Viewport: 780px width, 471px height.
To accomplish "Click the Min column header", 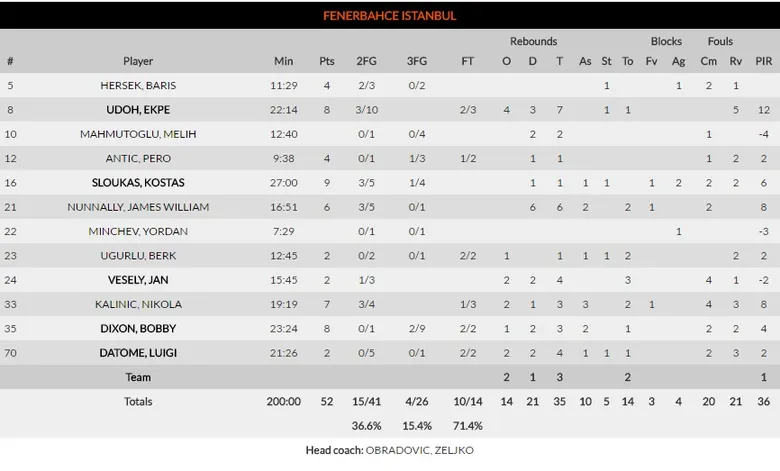I will pos(284,61).
